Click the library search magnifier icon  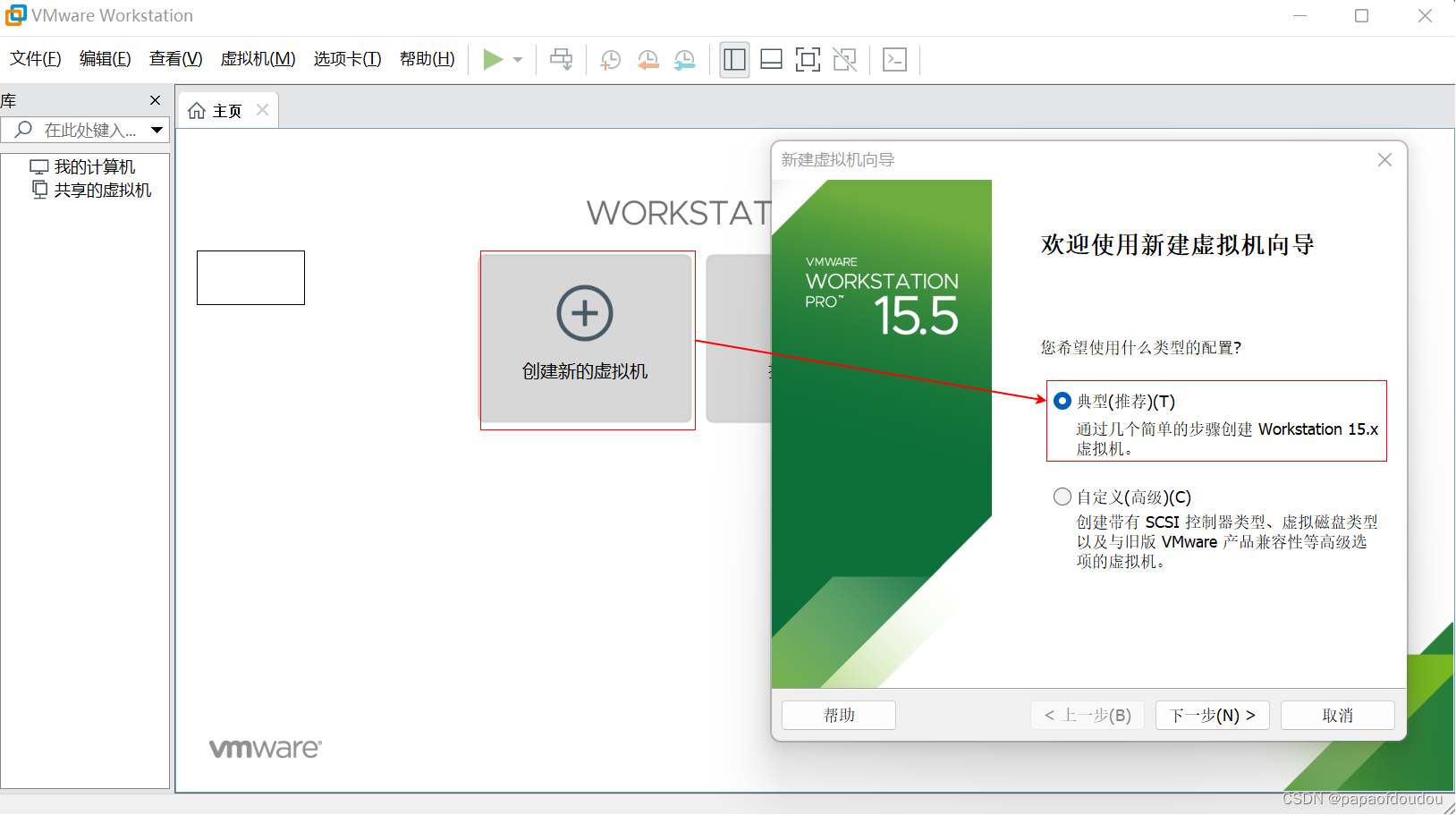[x=24, y=130]
